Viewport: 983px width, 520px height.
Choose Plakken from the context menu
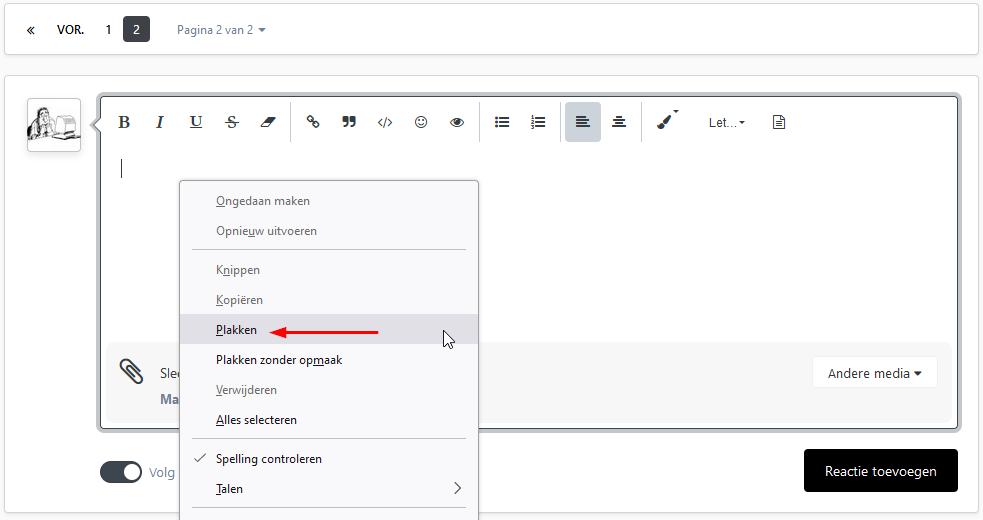click(x=236, y=330)
